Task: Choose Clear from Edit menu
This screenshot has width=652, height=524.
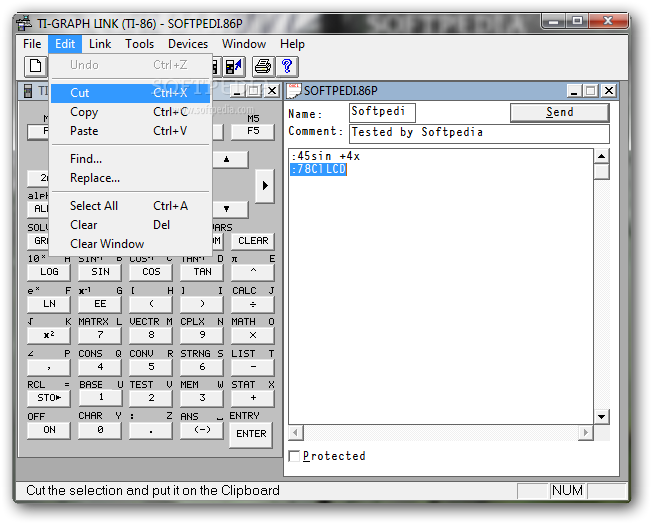Action: click(x=131, y=225)
